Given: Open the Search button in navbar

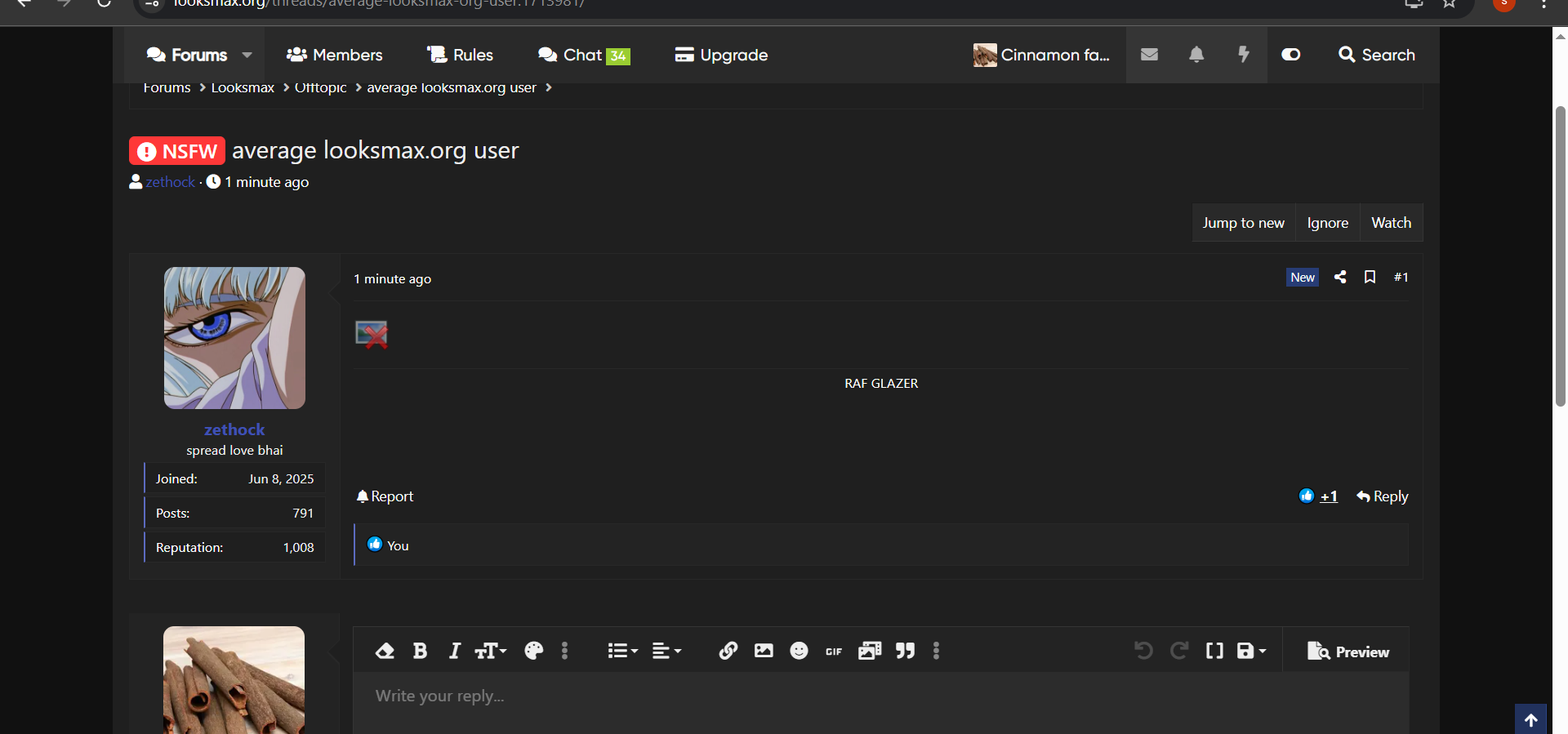Looking at the screenshot, I should coord(1377,55).
